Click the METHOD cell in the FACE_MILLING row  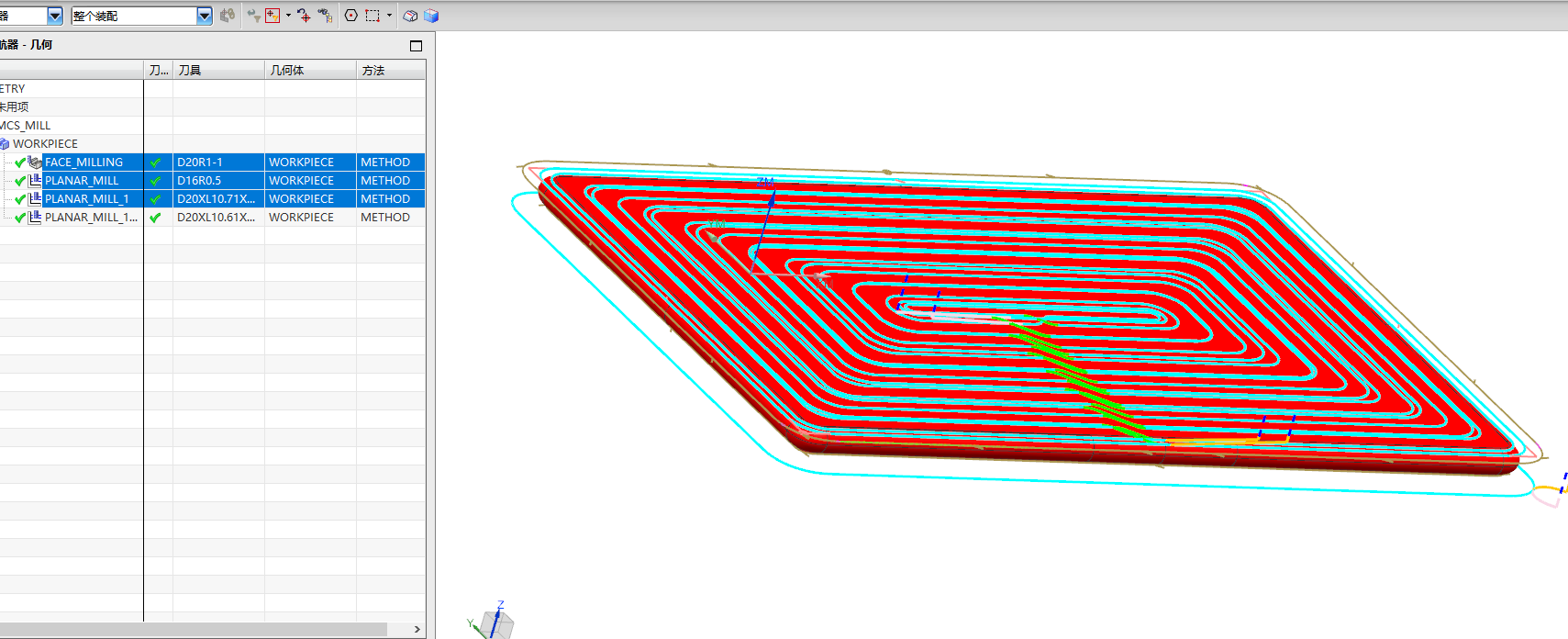coord(391,163)
